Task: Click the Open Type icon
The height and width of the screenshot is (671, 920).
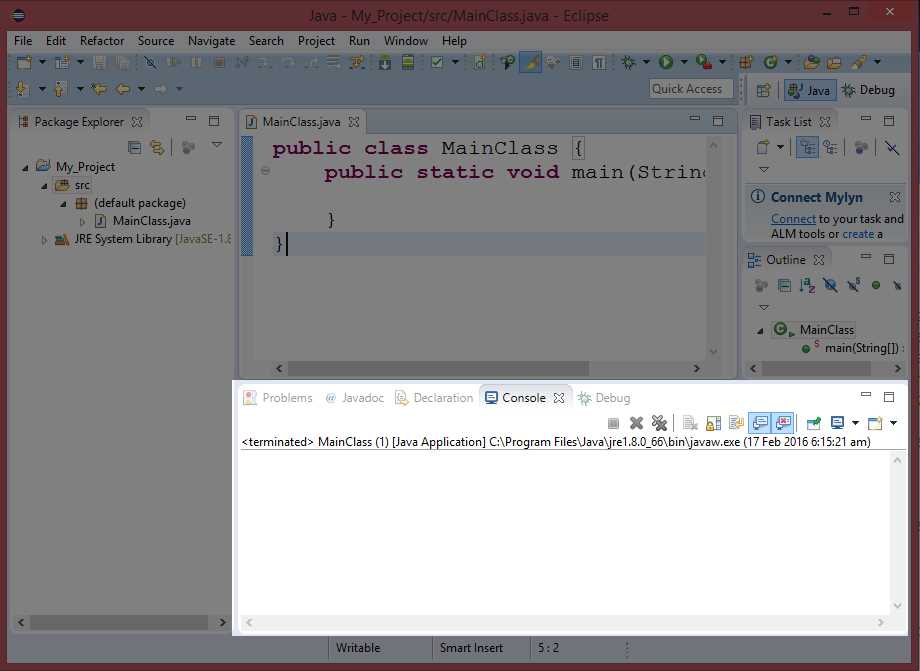Action: (x=811, y=62)
